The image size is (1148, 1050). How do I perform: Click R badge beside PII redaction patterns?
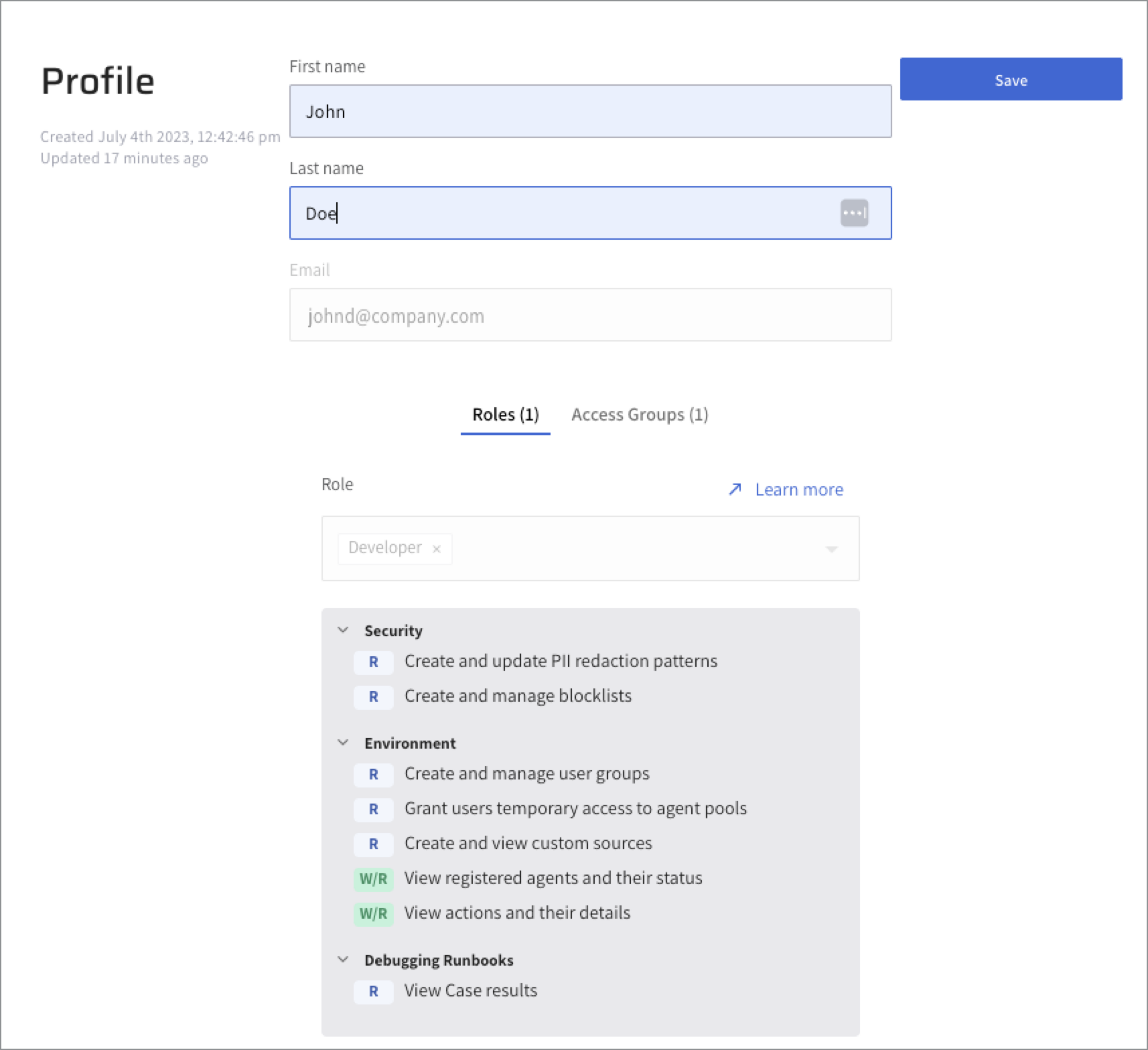373,662
